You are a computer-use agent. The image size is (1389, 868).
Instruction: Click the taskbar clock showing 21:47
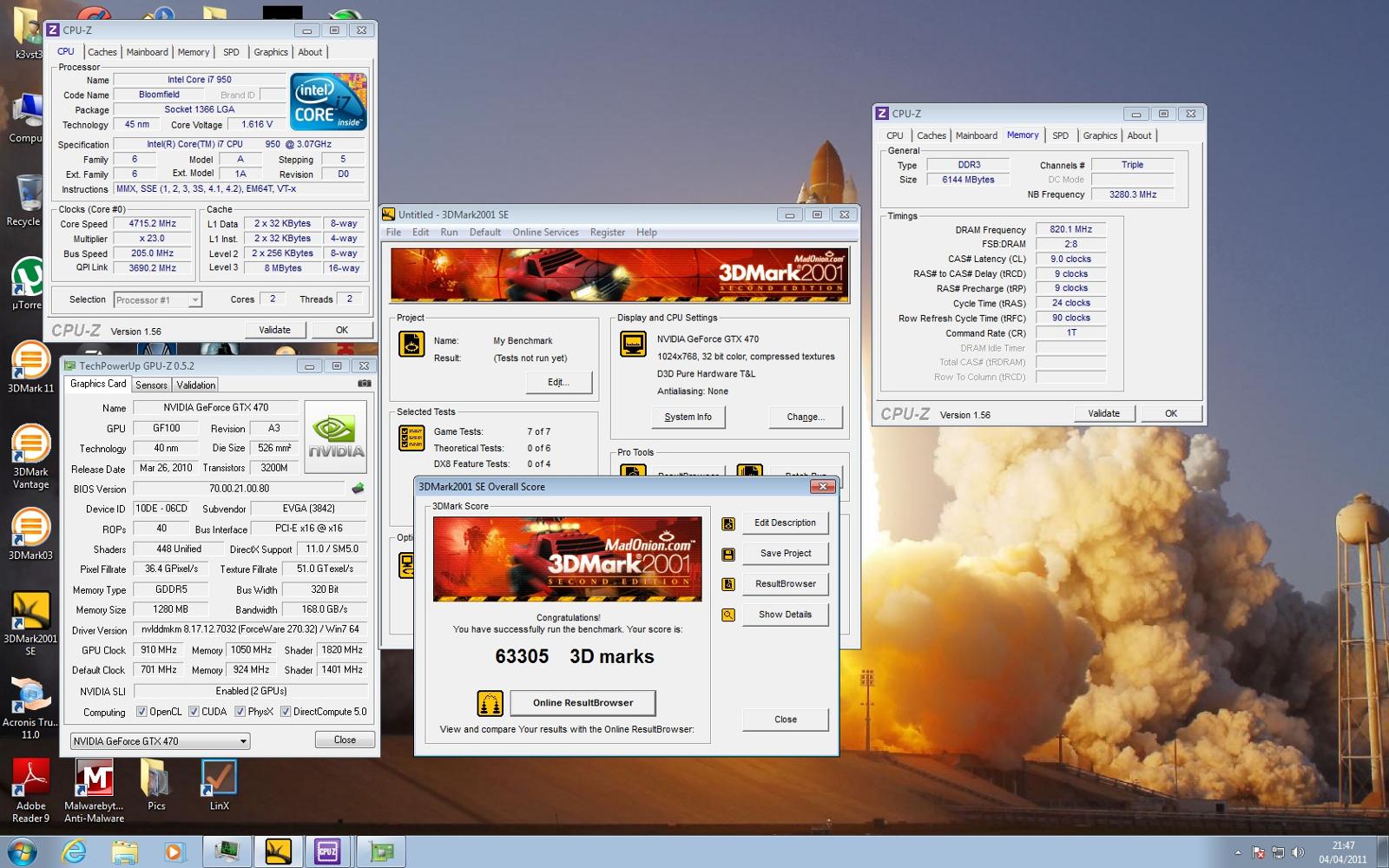(1343, 852)
